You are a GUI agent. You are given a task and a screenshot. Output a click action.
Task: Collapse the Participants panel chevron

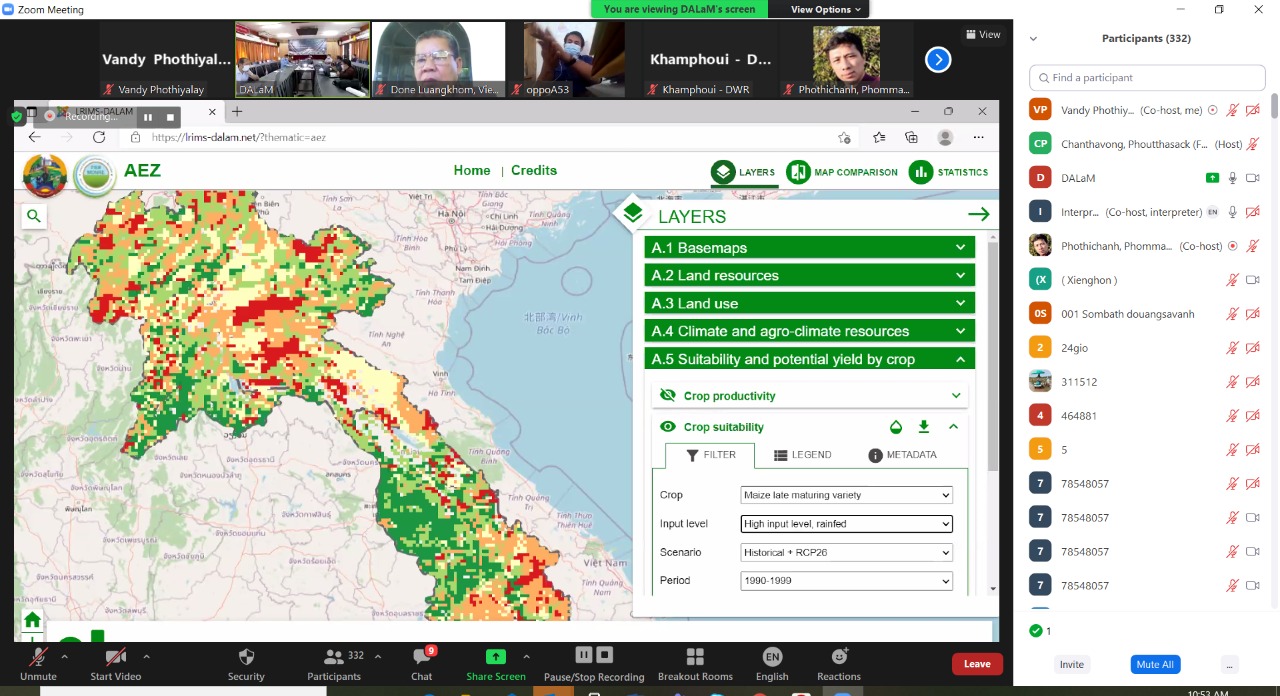point(1033,39)
